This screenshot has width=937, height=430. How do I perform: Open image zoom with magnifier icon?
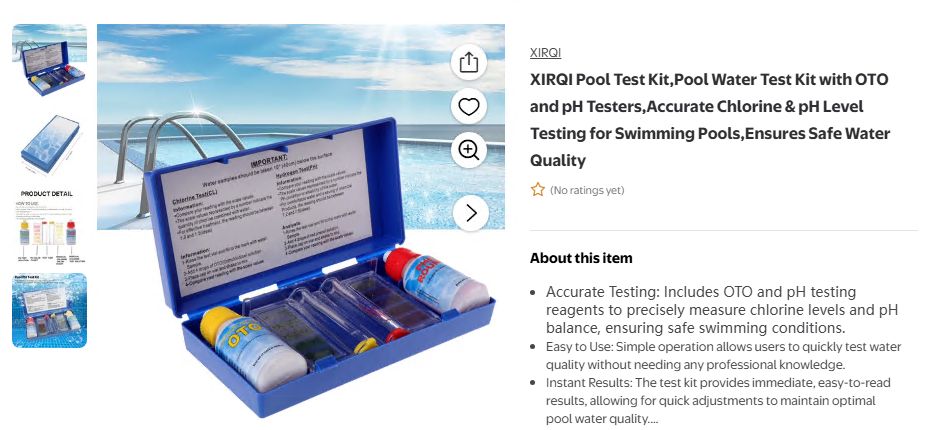pos(469,150)
